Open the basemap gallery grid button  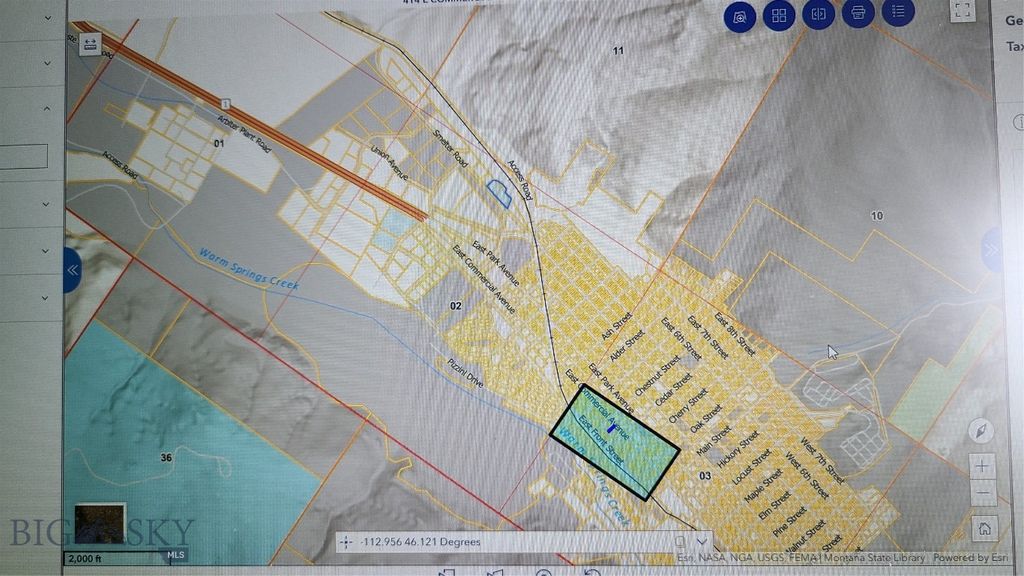point(779,15)
